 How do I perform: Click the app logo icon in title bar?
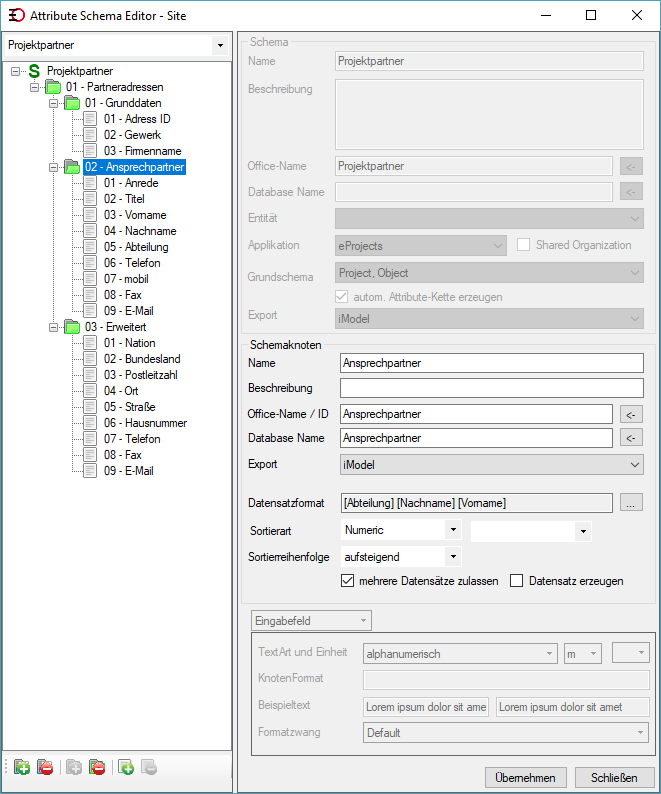pos(17,15)
